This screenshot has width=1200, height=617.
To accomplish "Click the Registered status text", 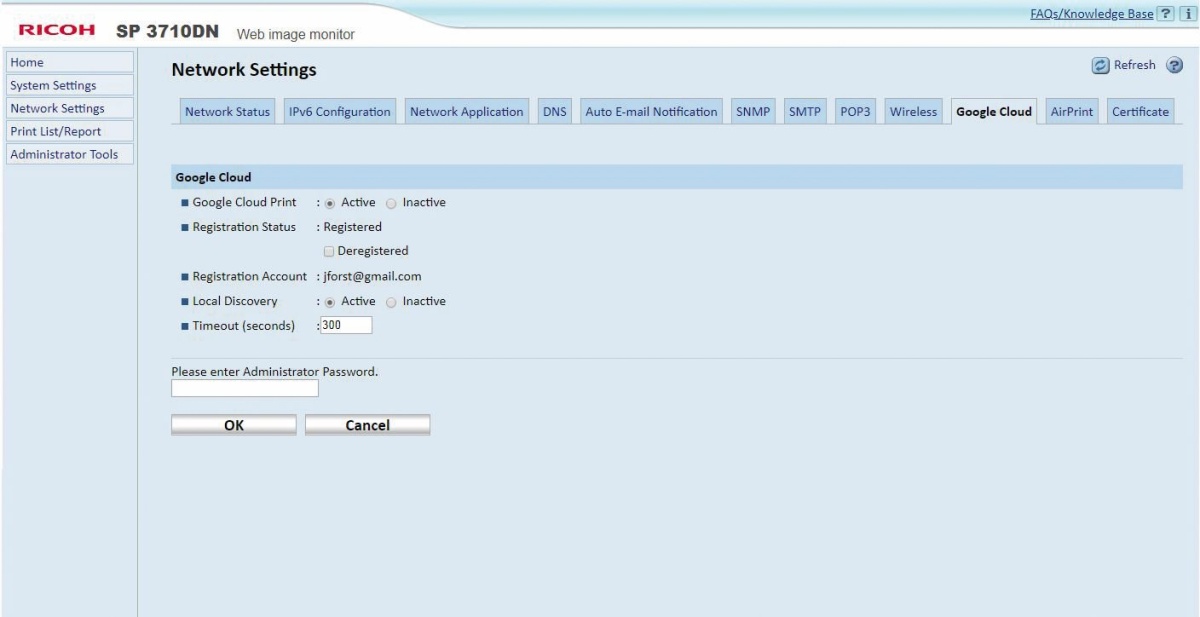I will [x=352, y=227].
